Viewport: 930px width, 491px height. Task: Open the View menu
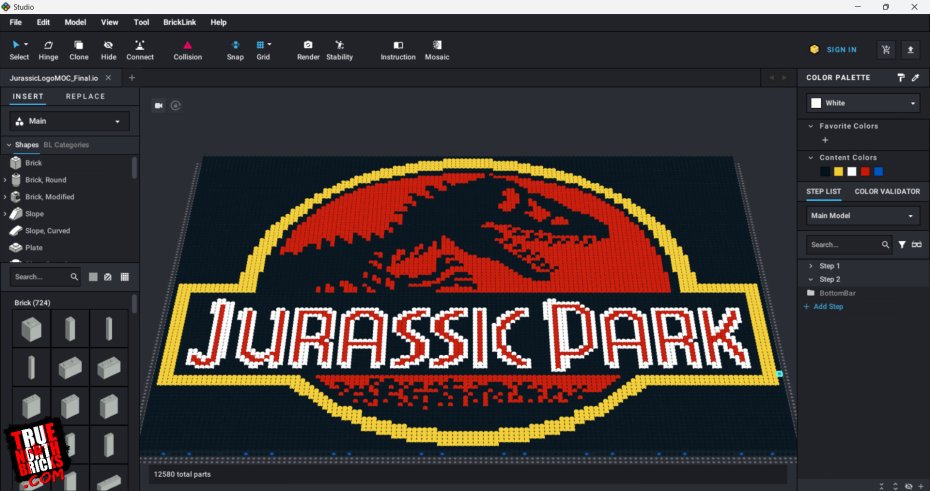(x=110, y=22)
